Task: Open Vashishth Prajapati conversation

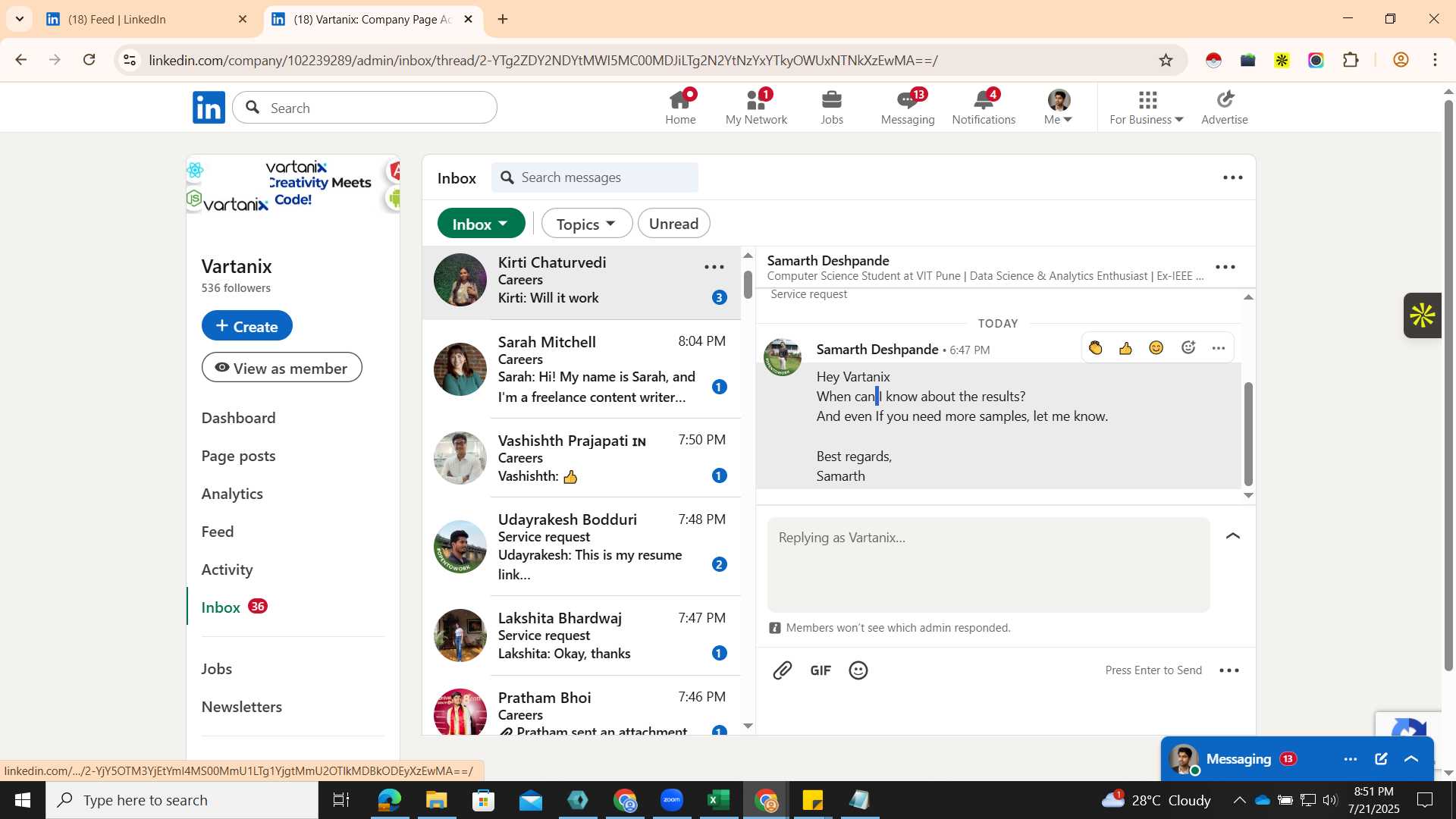Action: point(581,458)
